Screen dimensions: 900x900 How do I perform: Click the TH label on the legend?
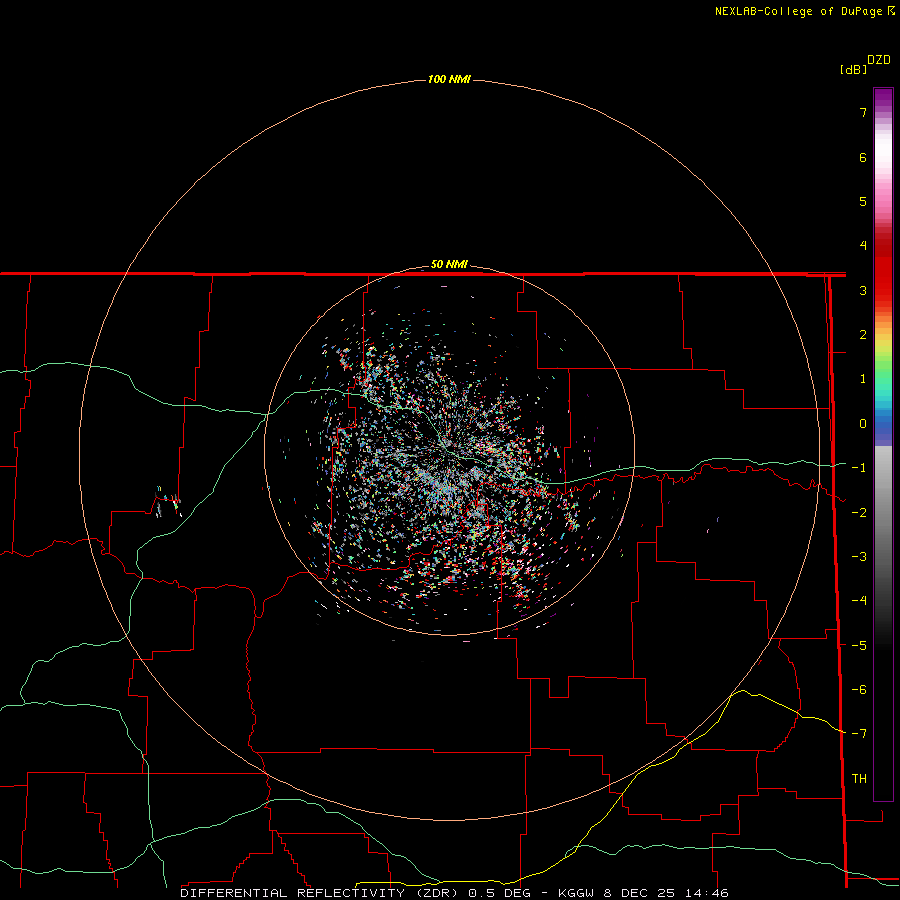coord(859,779)
